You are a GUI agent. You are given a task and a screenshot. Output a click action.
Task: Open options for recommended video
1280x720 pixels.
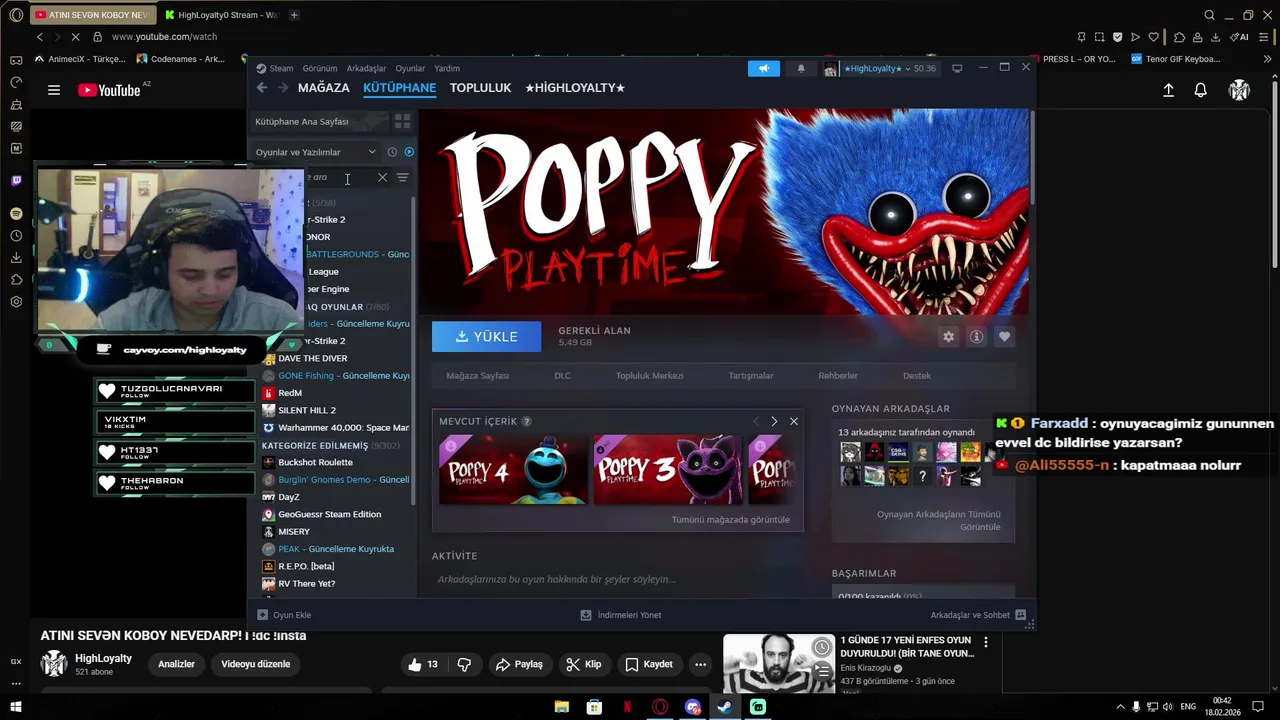[985, 642]
